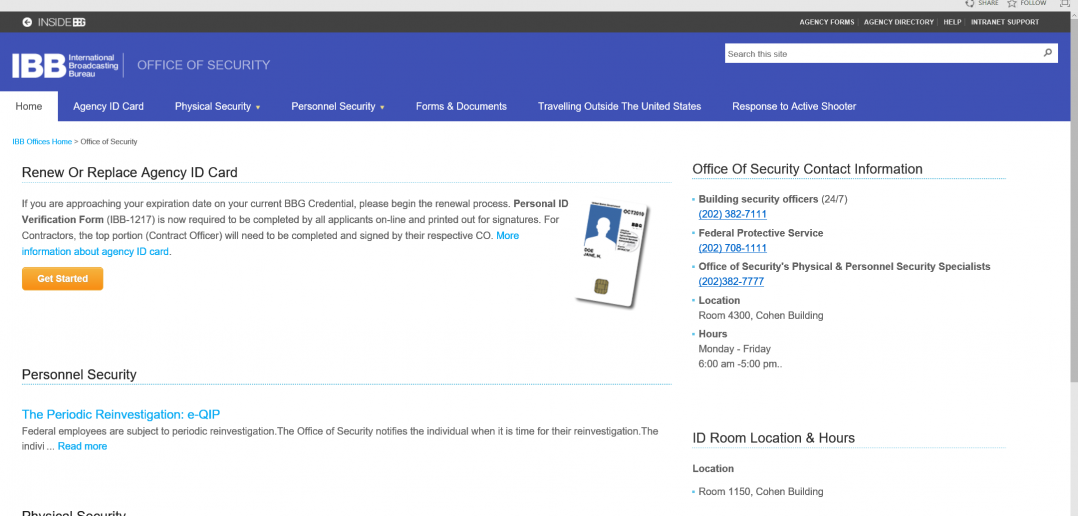Click the Office Of Security Contact Information heading
This screenshot has height=516, width=1078.
[807, 169]
